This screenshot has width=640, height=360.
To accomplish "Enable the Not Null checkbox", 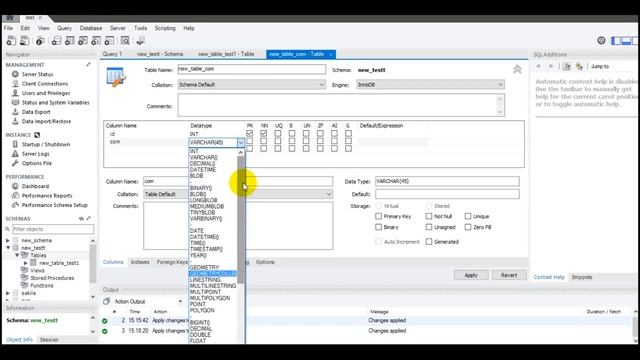I will pos(429,216).
